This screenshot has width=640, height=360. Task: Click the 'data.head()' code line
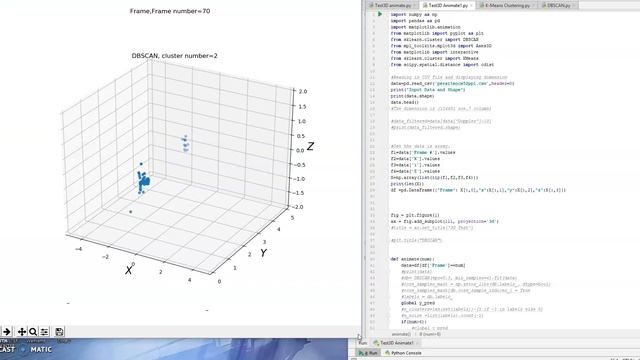[404, 102]
